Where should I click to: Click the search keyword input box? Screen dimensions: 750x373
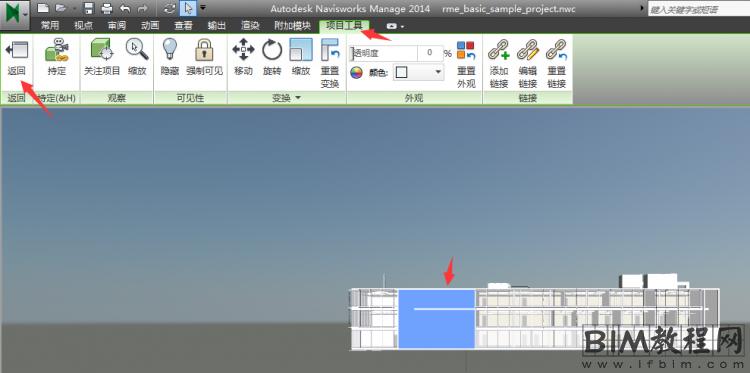(699, 9)
